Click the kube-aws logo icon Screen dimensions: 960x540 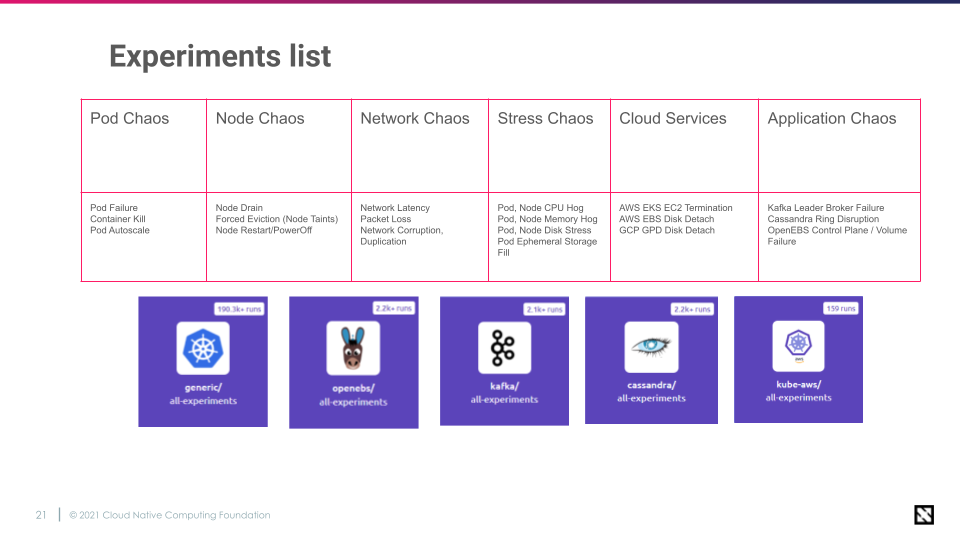798,346
